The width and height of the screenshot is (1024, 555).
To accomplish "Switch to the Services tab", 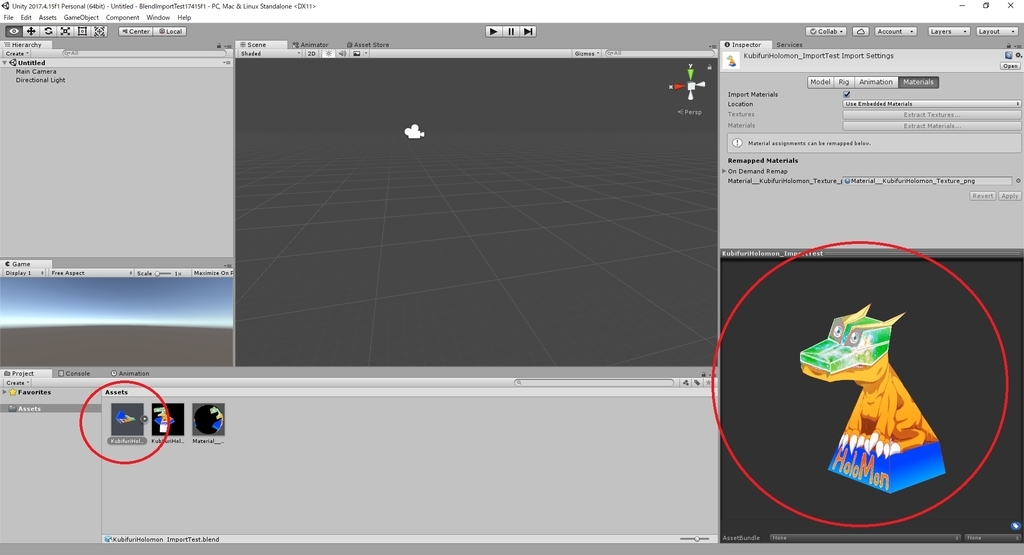I will pos(789,45).
